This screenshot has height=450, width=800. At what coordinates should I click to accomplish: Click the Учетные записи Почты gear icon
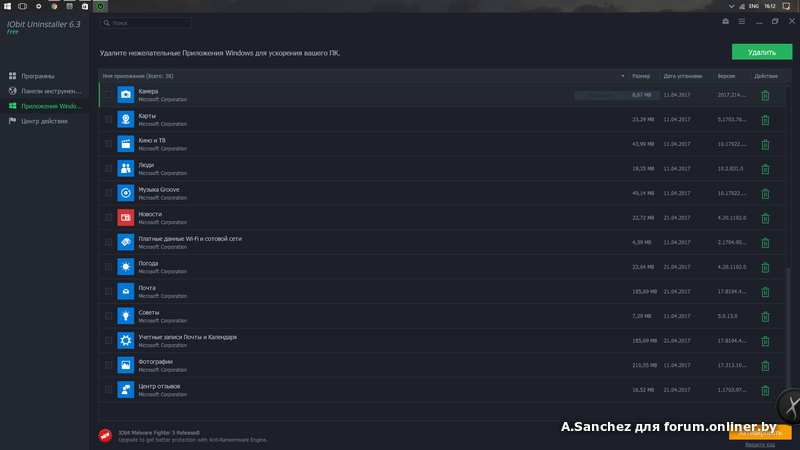pos(126,340)
